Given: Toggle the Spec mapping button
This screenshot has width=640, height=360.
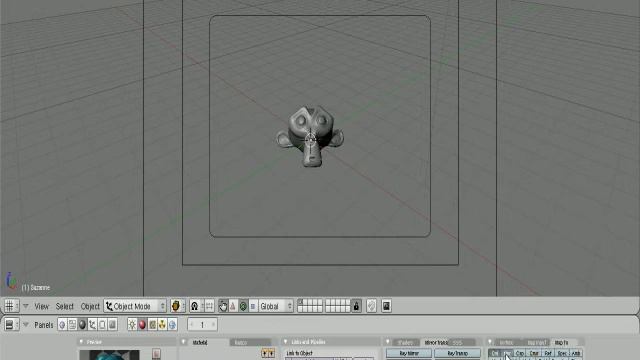Looking at the screenshot, I should click(562, 353).
